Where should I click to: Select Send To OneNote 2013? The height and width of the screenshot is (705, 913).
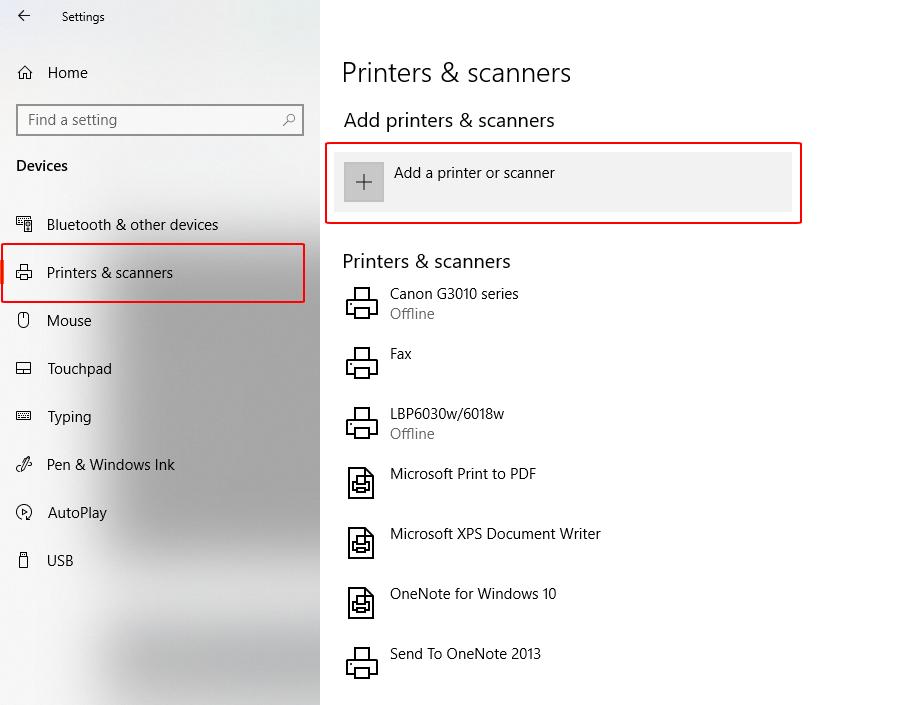(465, 654)
